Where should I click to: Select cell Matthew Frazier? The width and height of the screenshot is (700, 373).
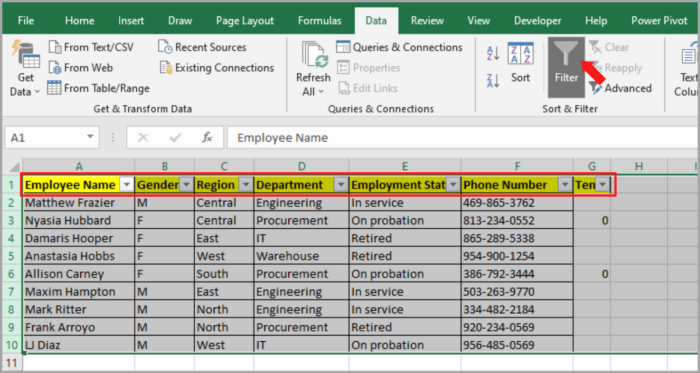[x=79, y=203]
